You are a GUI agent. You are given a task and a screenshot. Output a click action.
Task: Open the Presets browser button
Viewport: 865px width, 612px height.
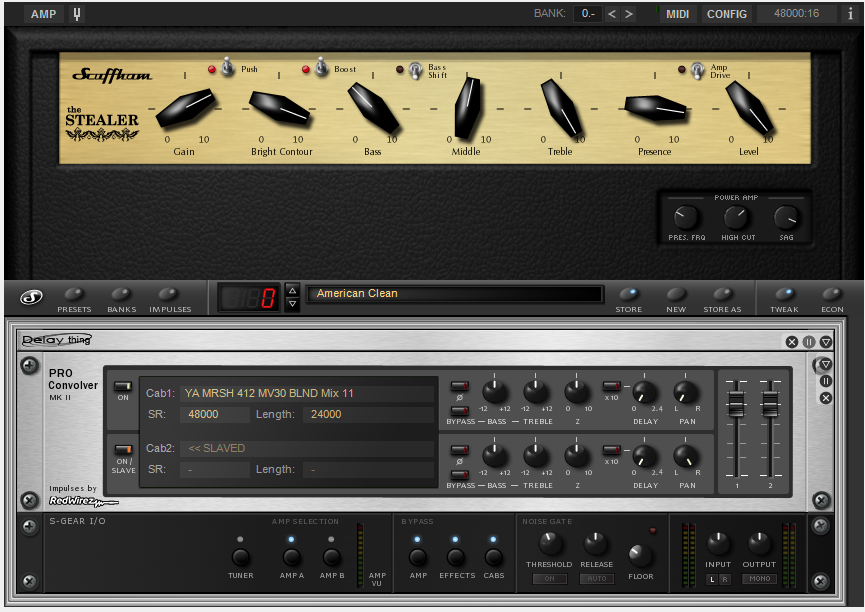click(x=74, y=295)
